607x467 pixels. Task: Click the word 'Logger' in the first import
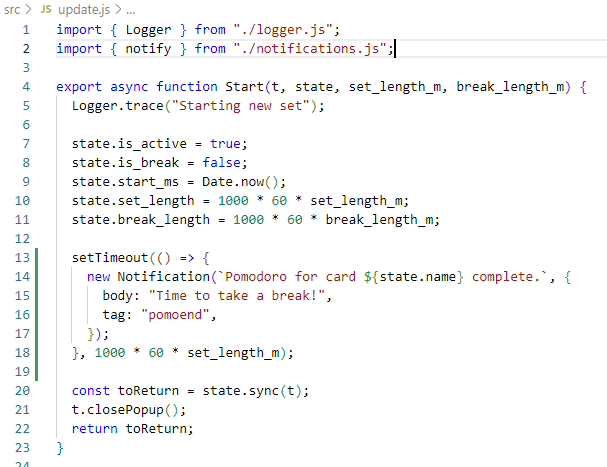point(148,30)
